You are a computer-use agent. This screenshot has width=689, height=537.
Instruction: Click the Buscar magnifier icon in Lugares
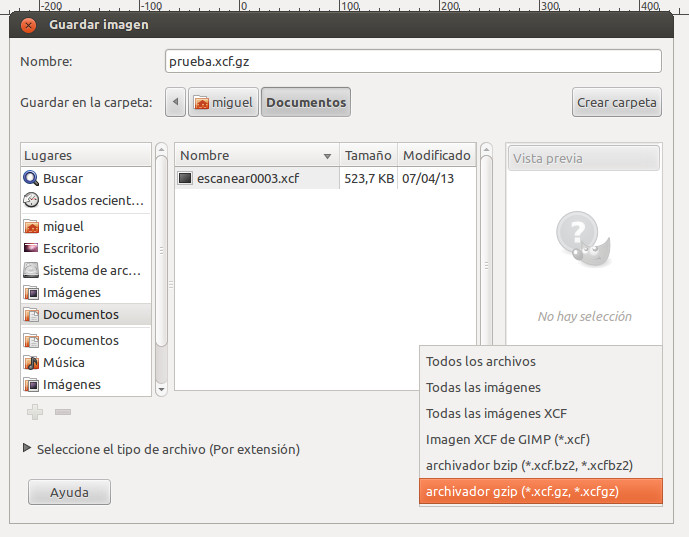(31, 178)
